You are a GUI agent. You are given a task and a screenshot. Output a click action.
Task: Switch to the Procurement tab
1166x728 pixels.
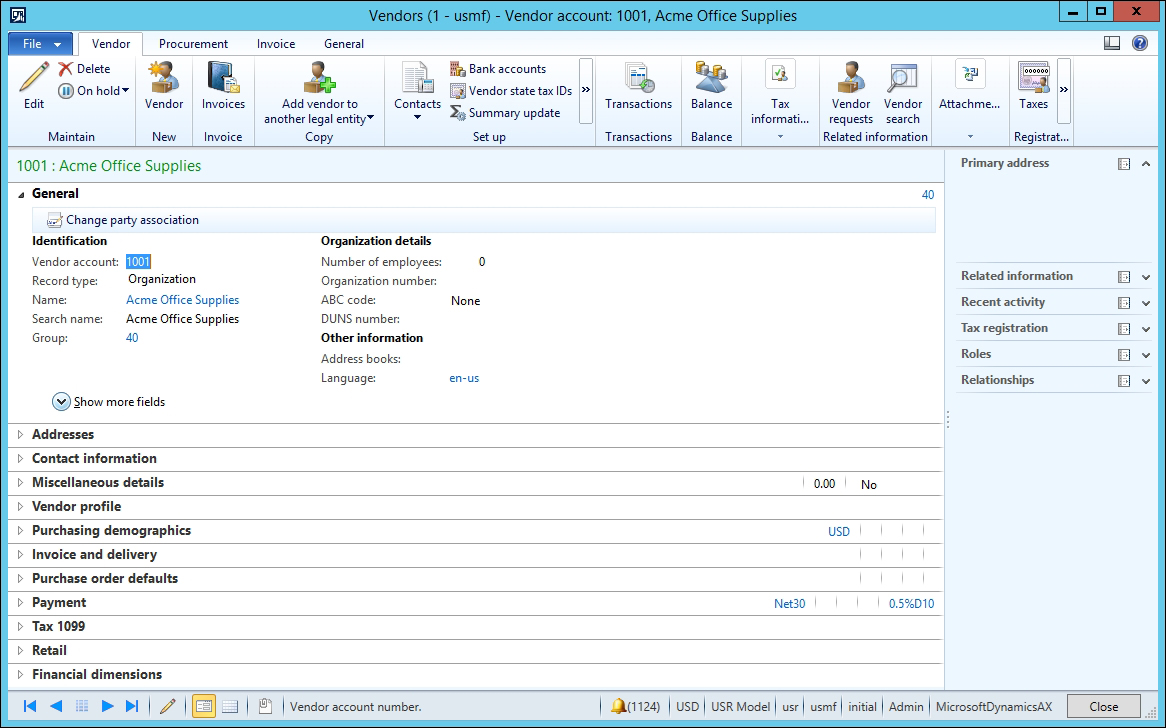(193, 44)
